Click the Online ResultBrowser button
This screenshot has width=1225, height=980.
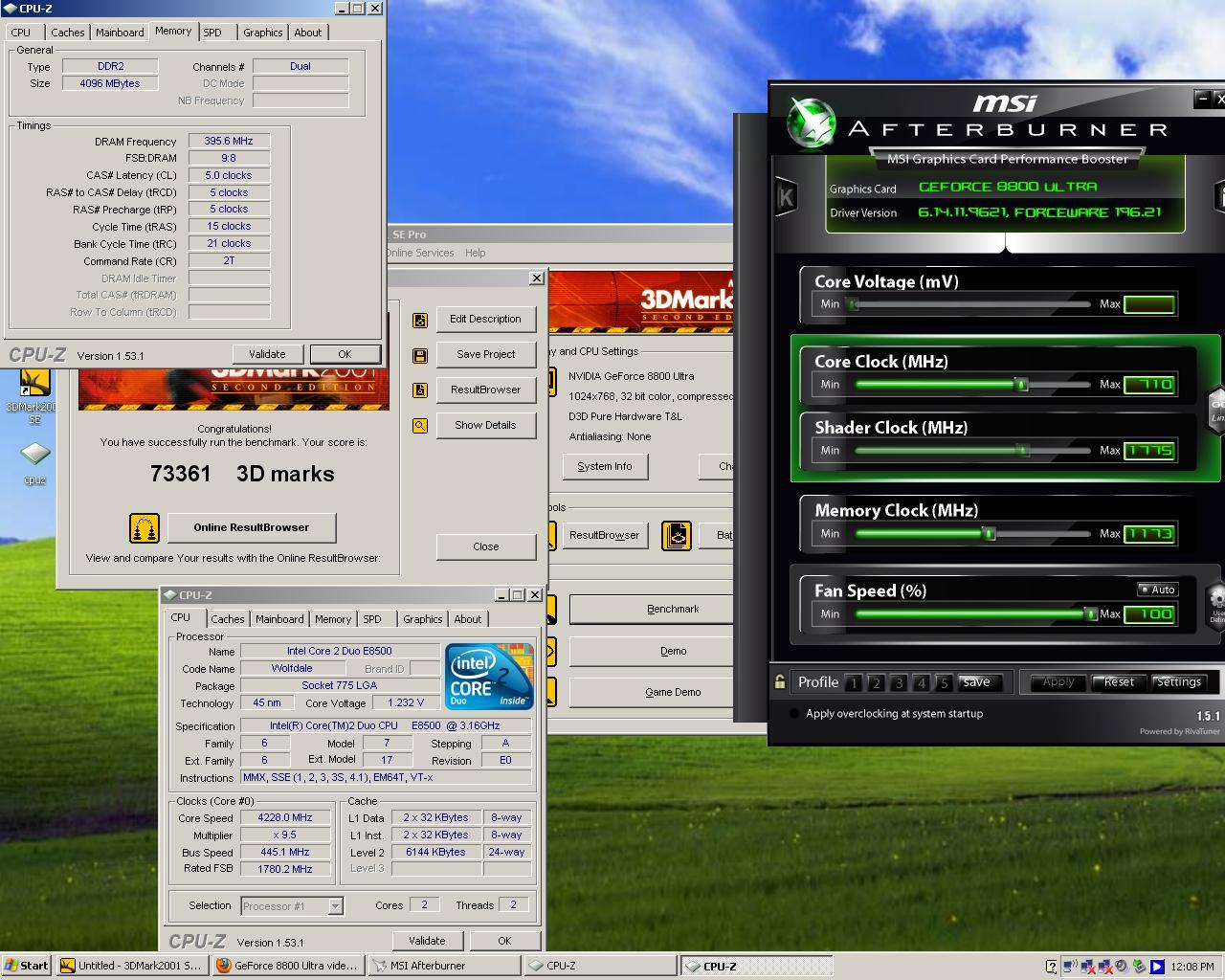[x=252, y=527]
